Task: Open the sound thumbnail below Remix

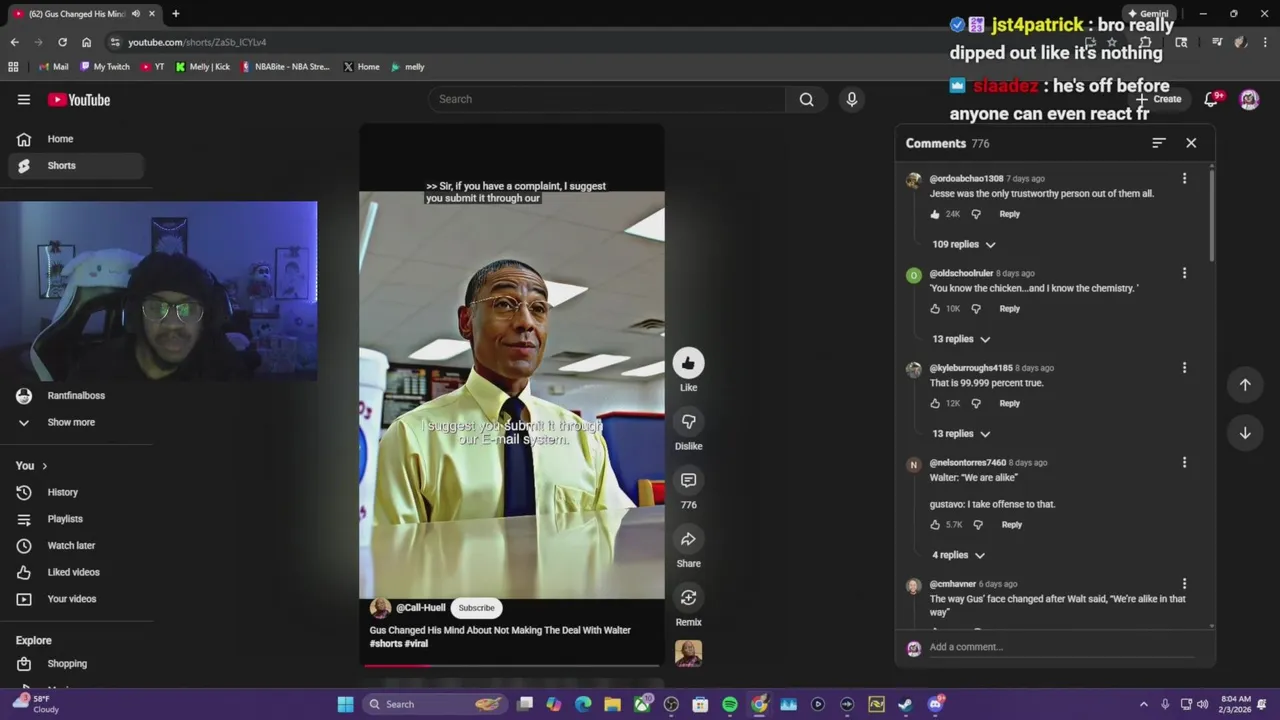Action: click(x=688, y=653)
